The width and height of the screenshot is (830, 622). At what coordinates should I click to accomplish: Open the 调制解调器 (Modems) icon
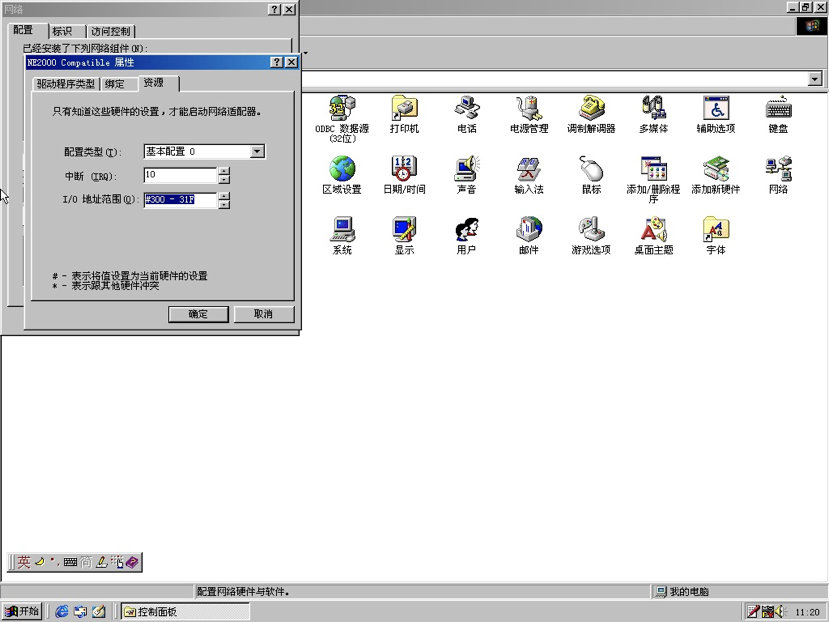pyautogui.click(x=590, y=110)
